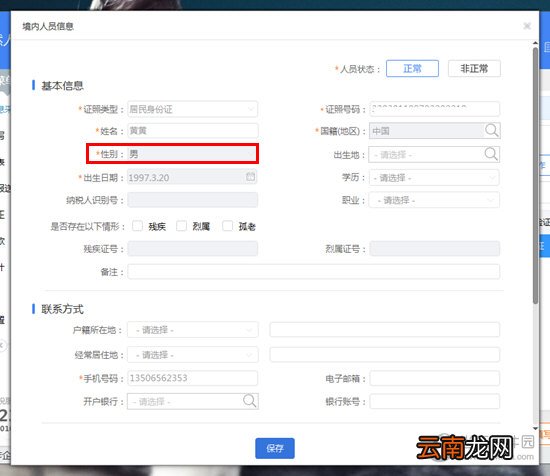Tick the 烈属 checkbox

pos(181,226)
